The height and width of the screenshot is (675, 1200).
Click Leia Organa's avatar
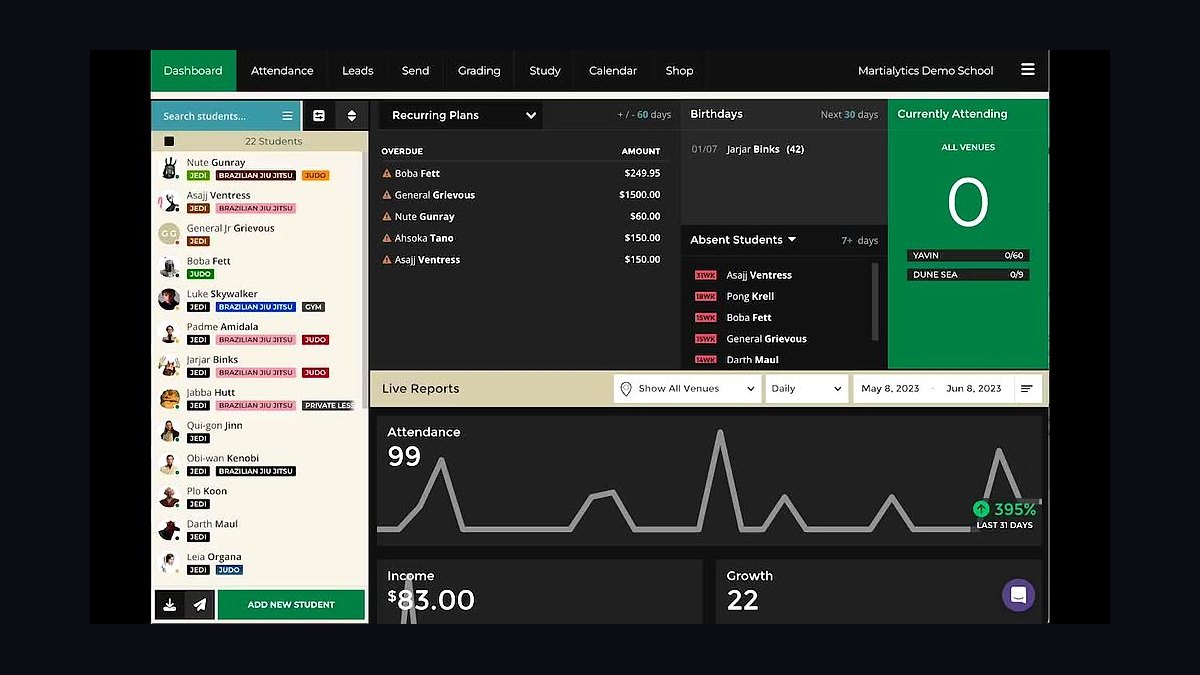pos(169,562)
